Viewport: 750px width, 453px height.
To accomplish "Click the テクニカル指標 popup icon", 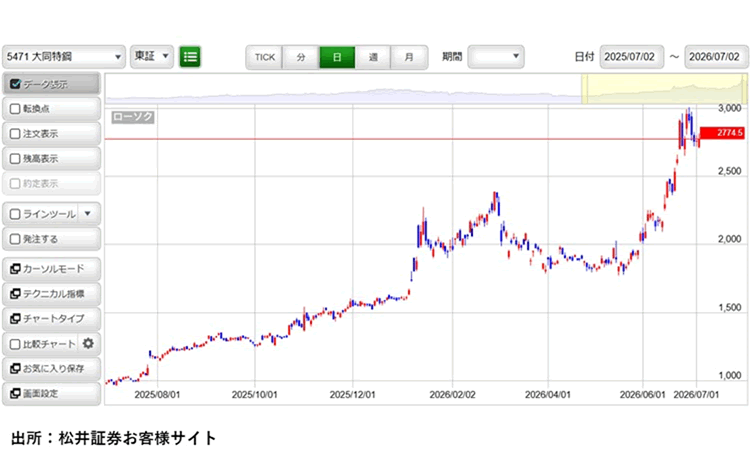I will pos(15,294).
